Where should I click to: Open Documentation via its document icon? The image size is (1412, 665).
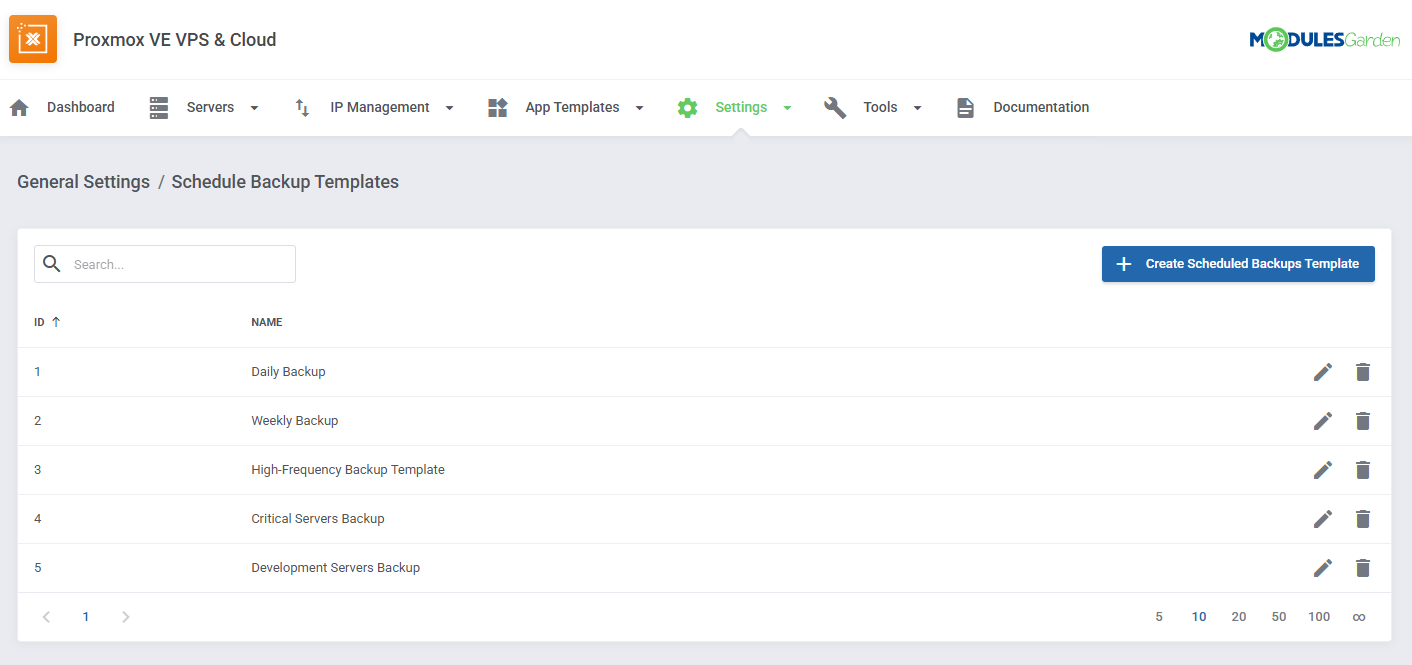point(965,107)
